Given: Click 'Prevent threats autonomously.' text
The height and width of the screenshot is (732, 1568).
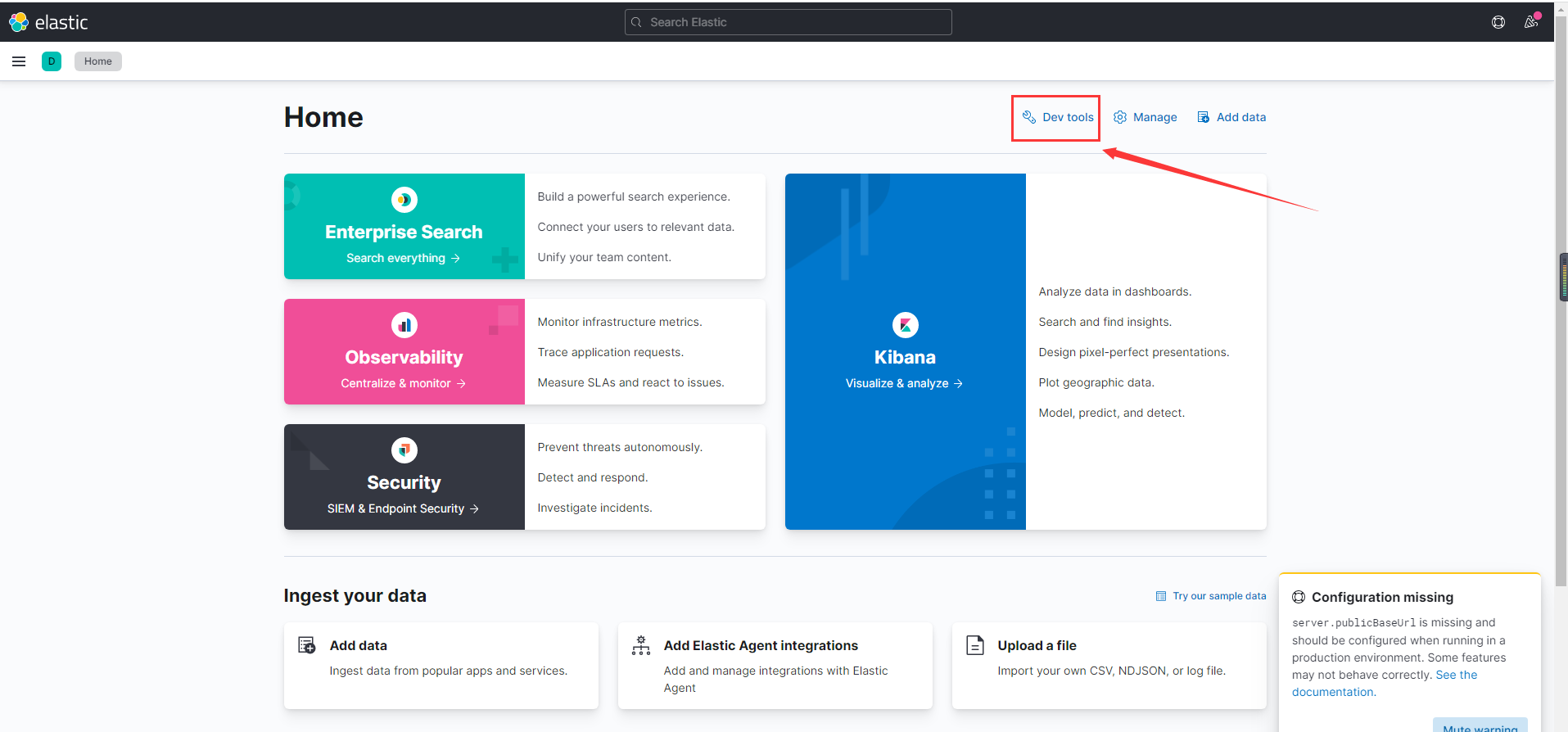Looking at the screenshot, I should click(x=620, y=447).
